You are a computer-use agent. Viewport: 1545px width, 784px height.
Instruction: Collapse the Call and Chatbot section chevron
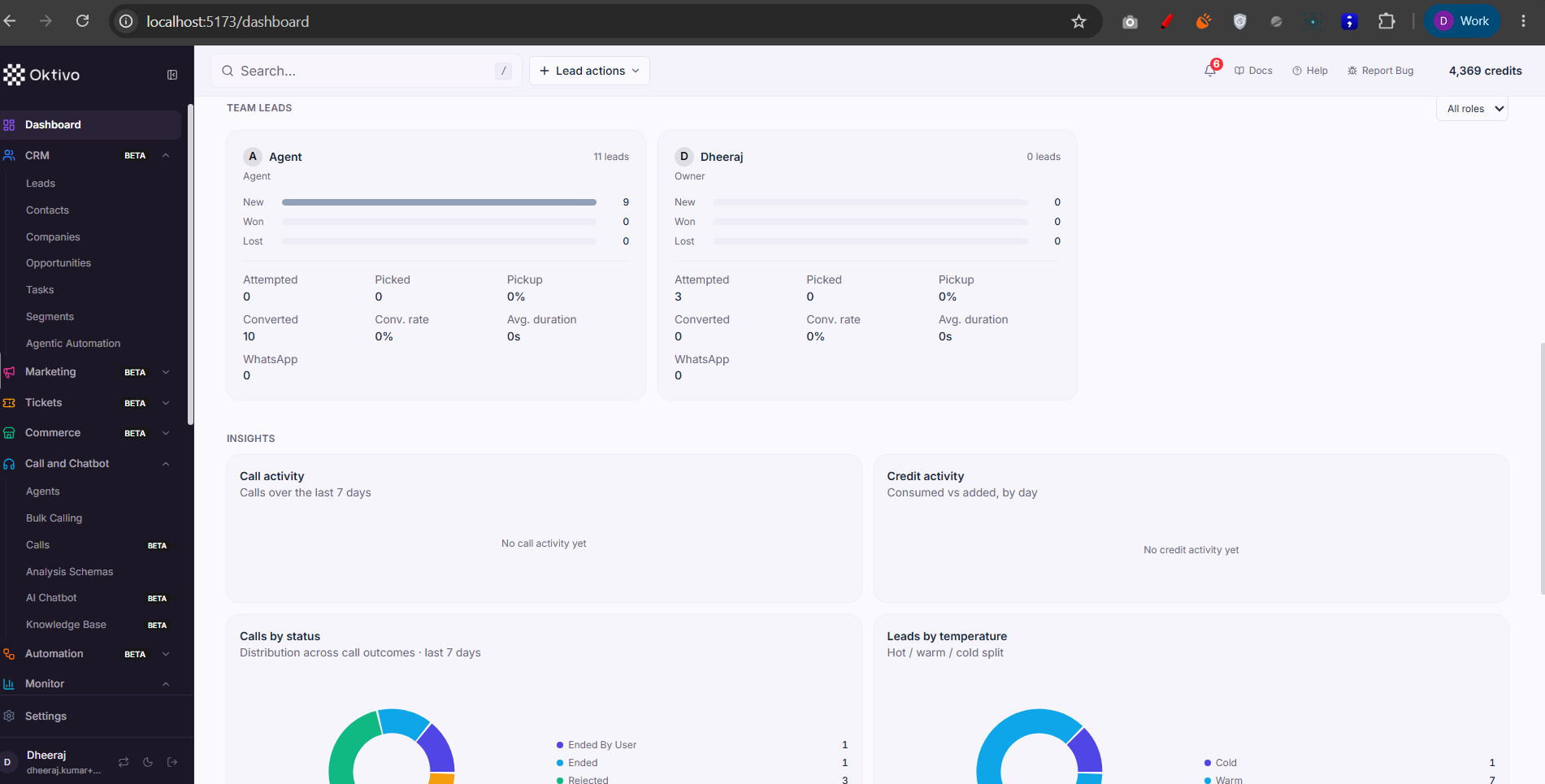click(166, 464)
